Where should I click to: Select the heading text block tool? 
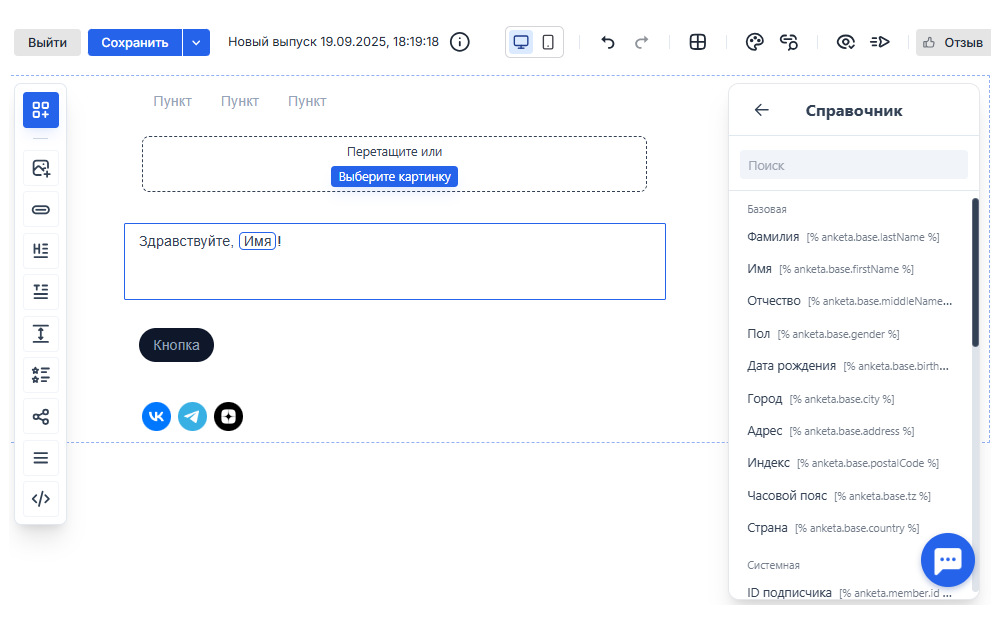point(41,250)
